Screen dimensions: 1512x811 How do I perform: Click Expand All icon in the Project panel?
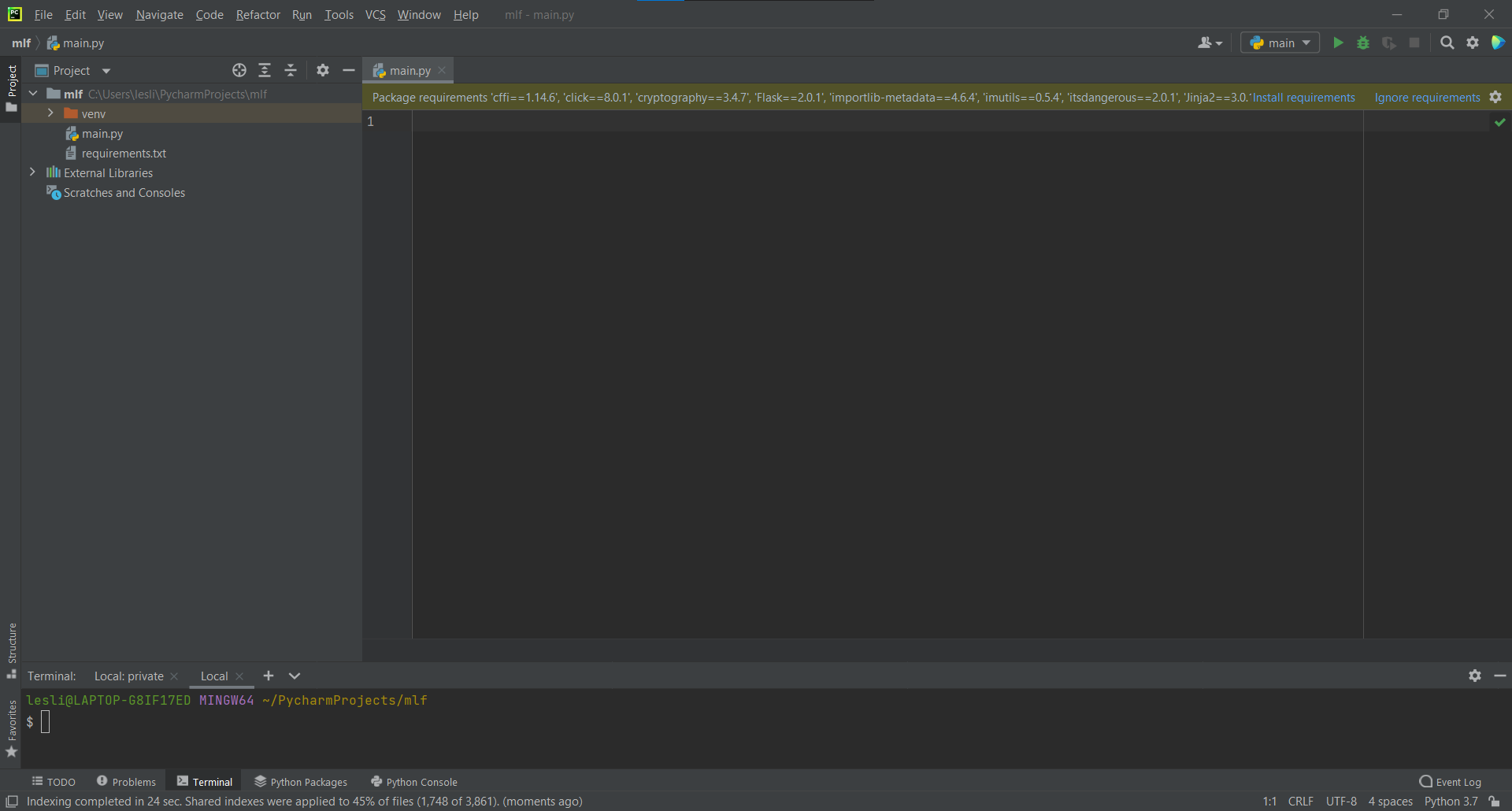point(265,70)
